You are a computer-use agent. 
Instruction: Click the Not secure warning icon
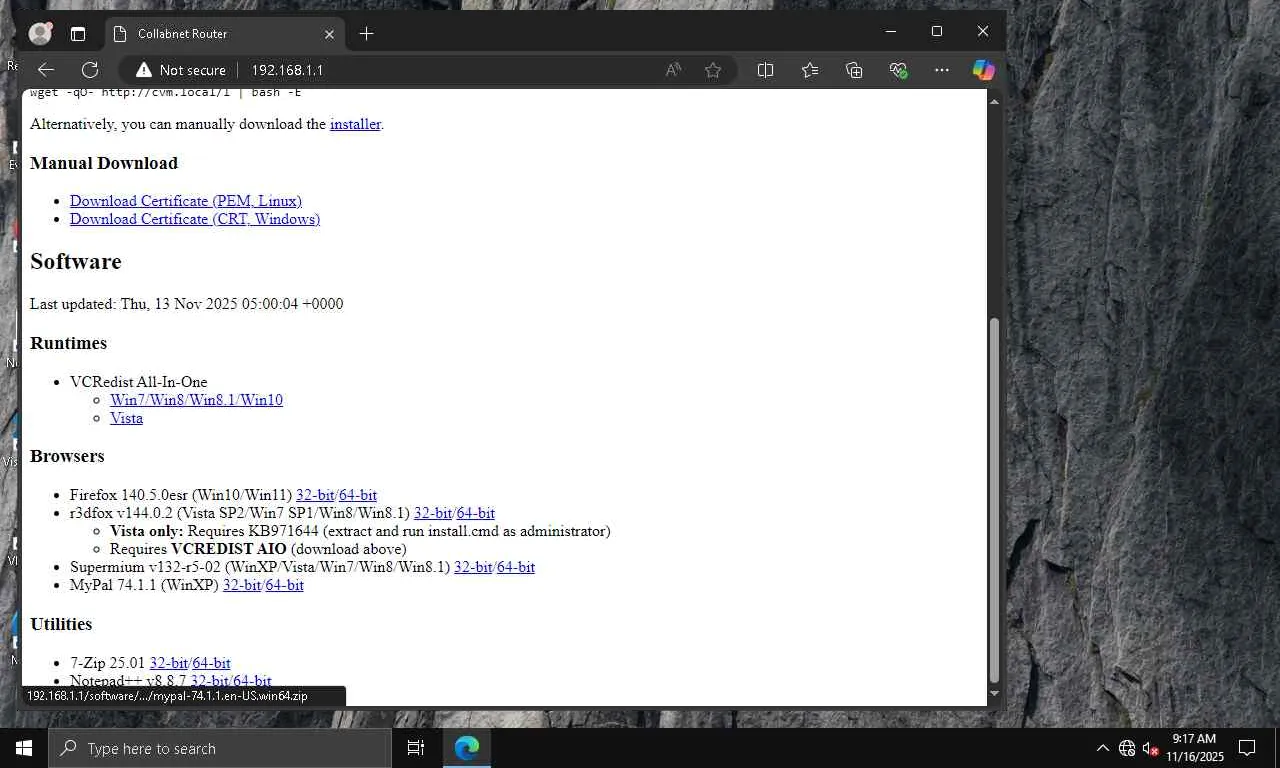pyautogui.click(x=144, y=70)
